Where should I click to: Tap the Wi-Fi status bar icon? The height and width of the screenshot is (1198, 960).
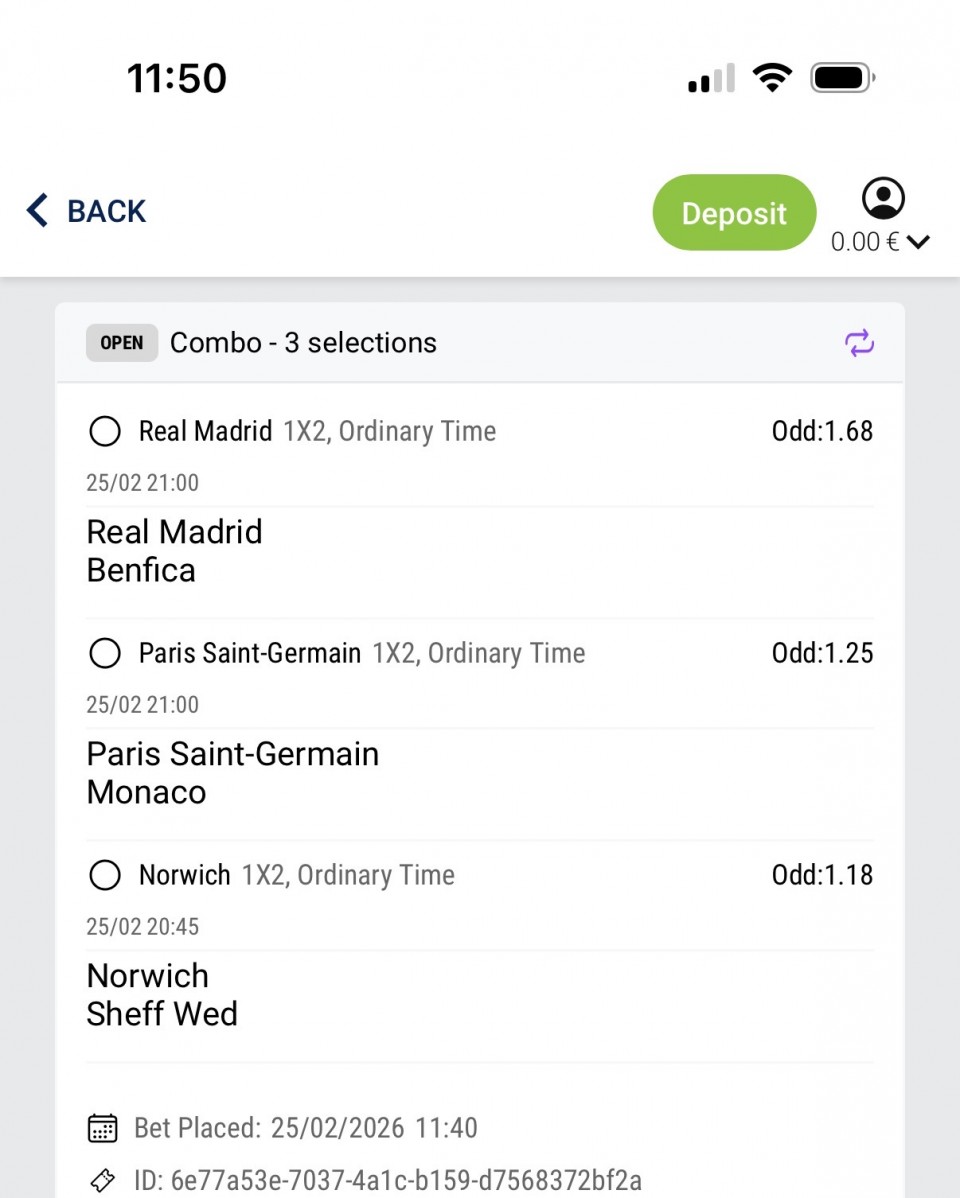click(771, 77)
